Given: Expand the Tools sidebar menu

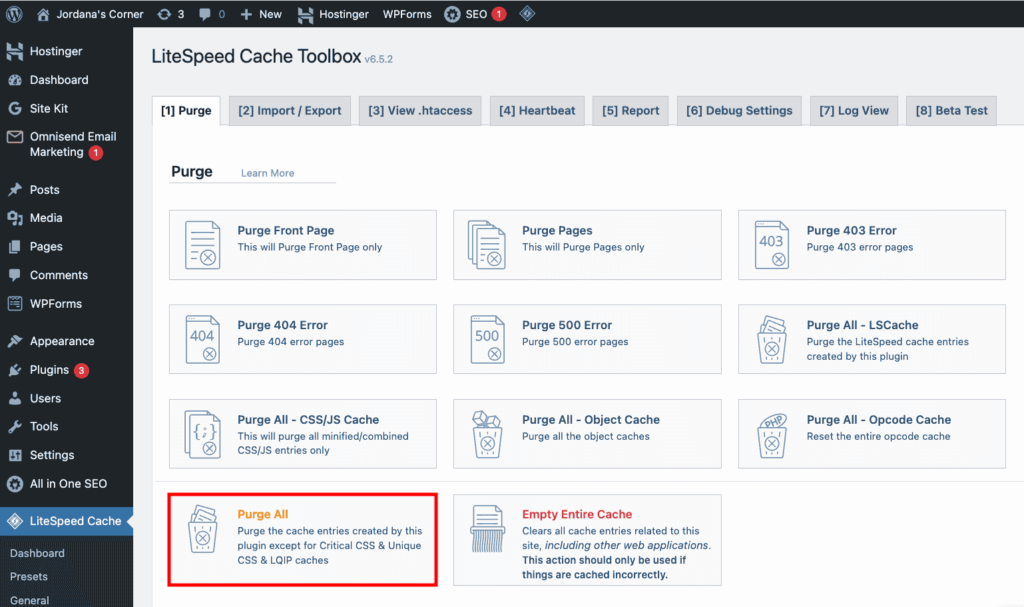Looking at the screenshot, I should [41, 426].
